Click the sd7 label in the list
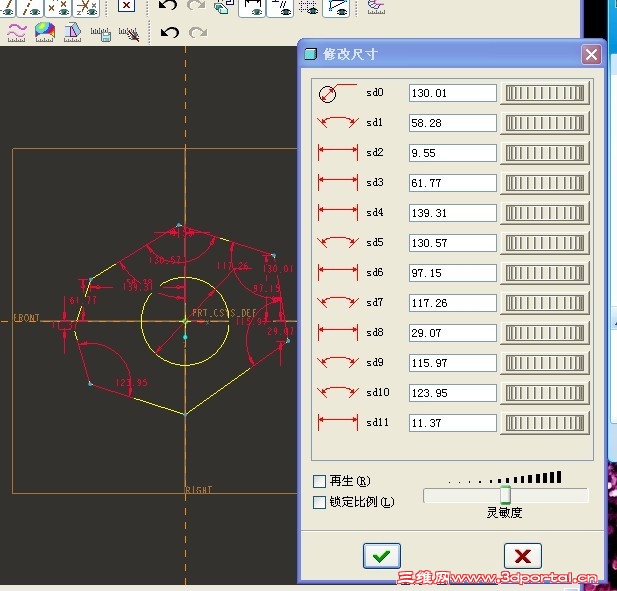 tap(374, 303)
